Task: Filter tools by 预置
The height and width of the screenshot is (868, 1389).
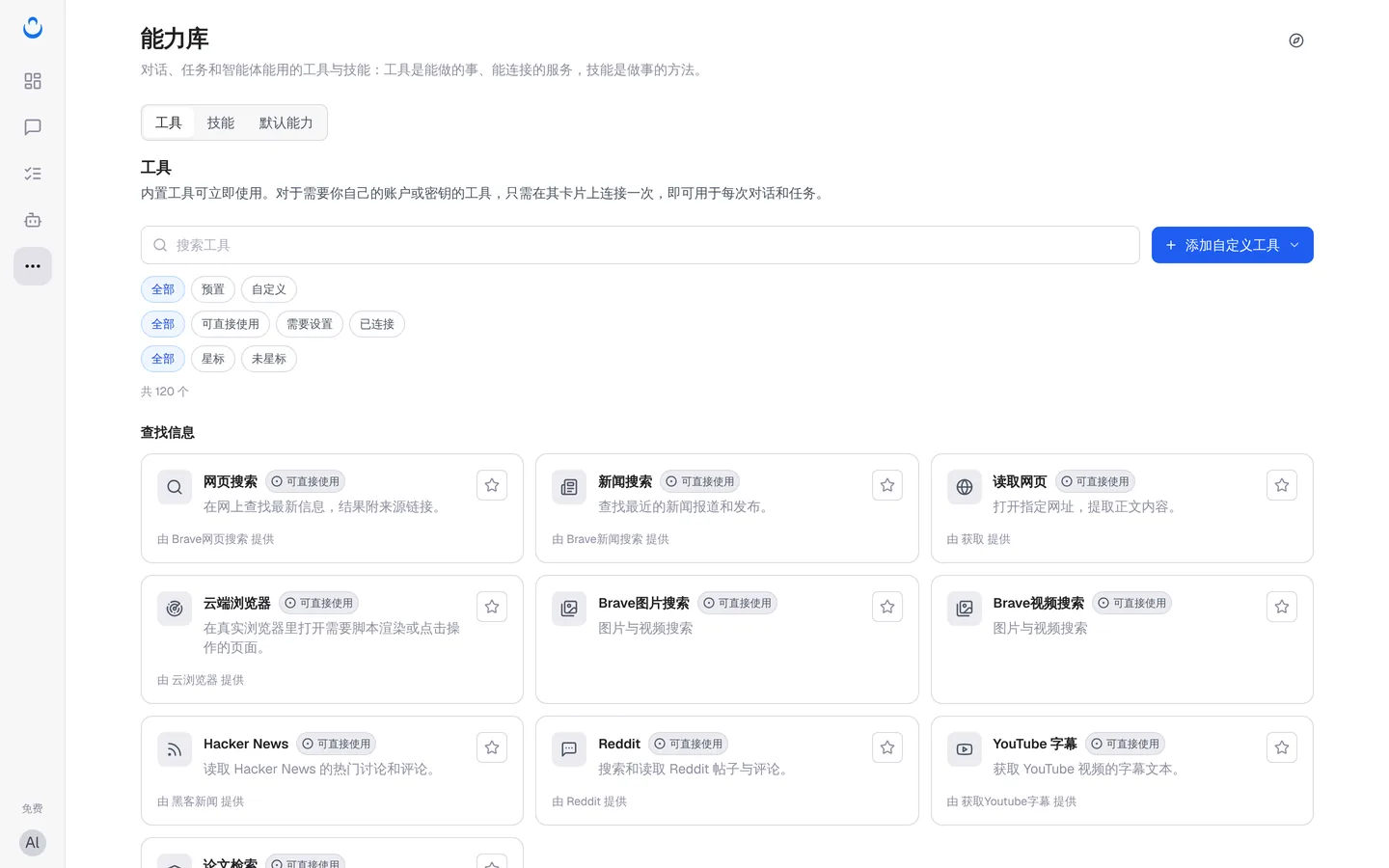Action: (x=213, y=289)
